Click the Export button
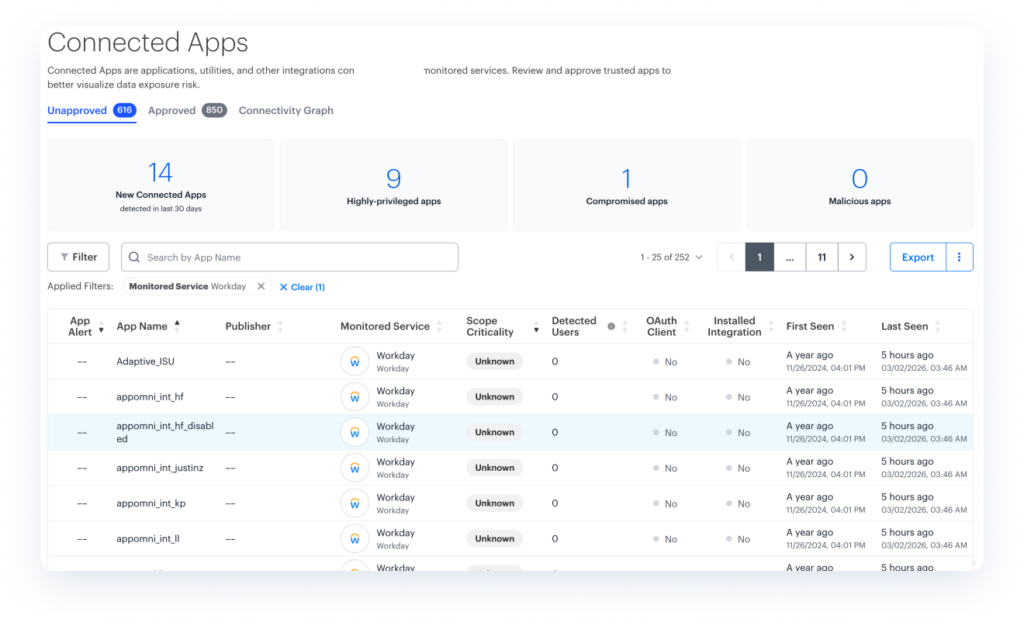 (917, 257)
